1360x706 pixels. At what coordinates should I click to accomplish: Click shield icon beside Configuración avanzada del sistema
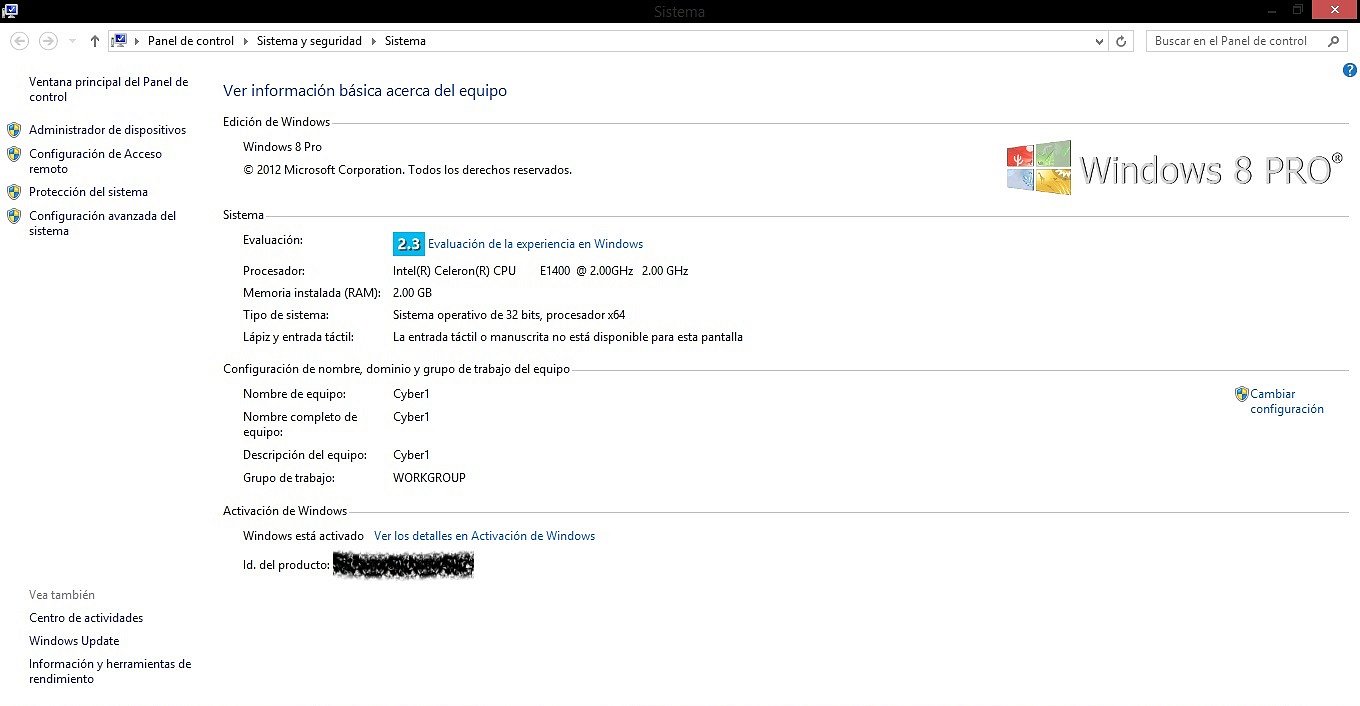14,216
